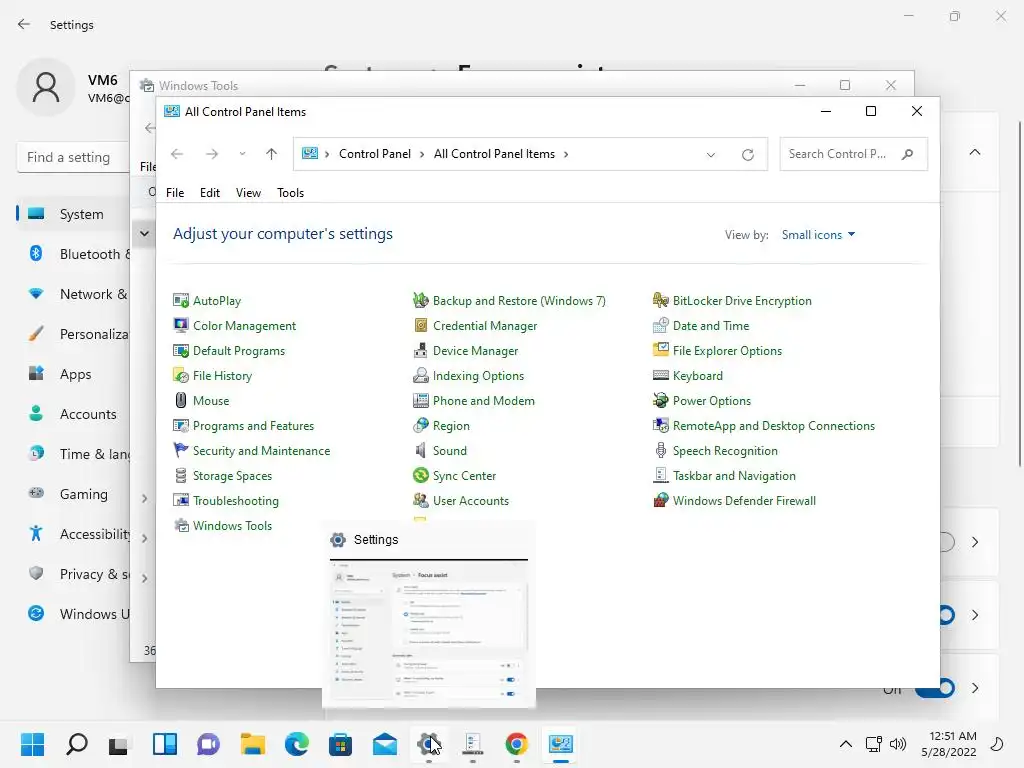The image size is (1024, 768).
Task: Click the Indexing Options icon
Action: (421, 376)
